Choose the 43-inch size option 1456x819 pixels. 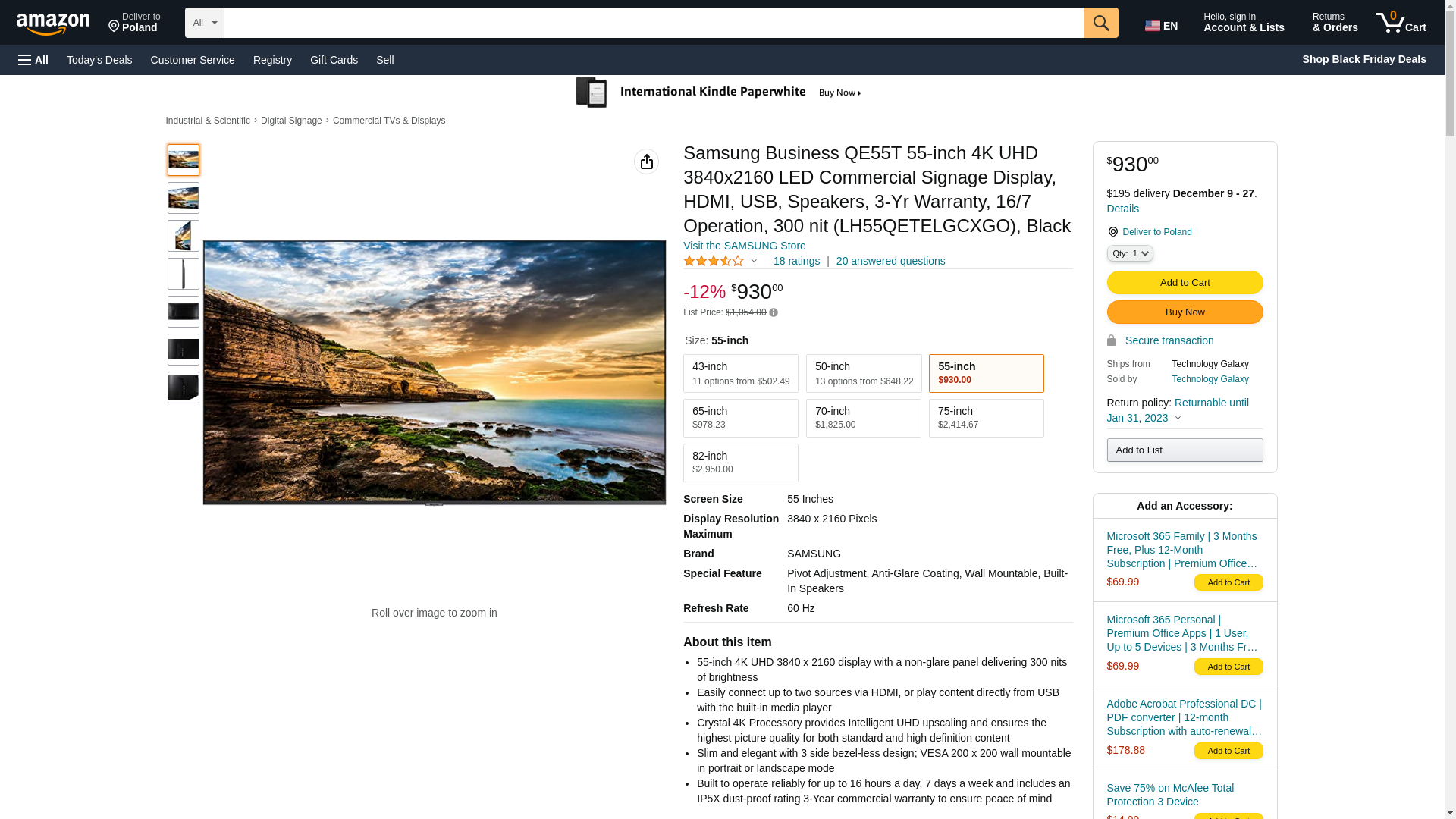(x=740, y=373)
